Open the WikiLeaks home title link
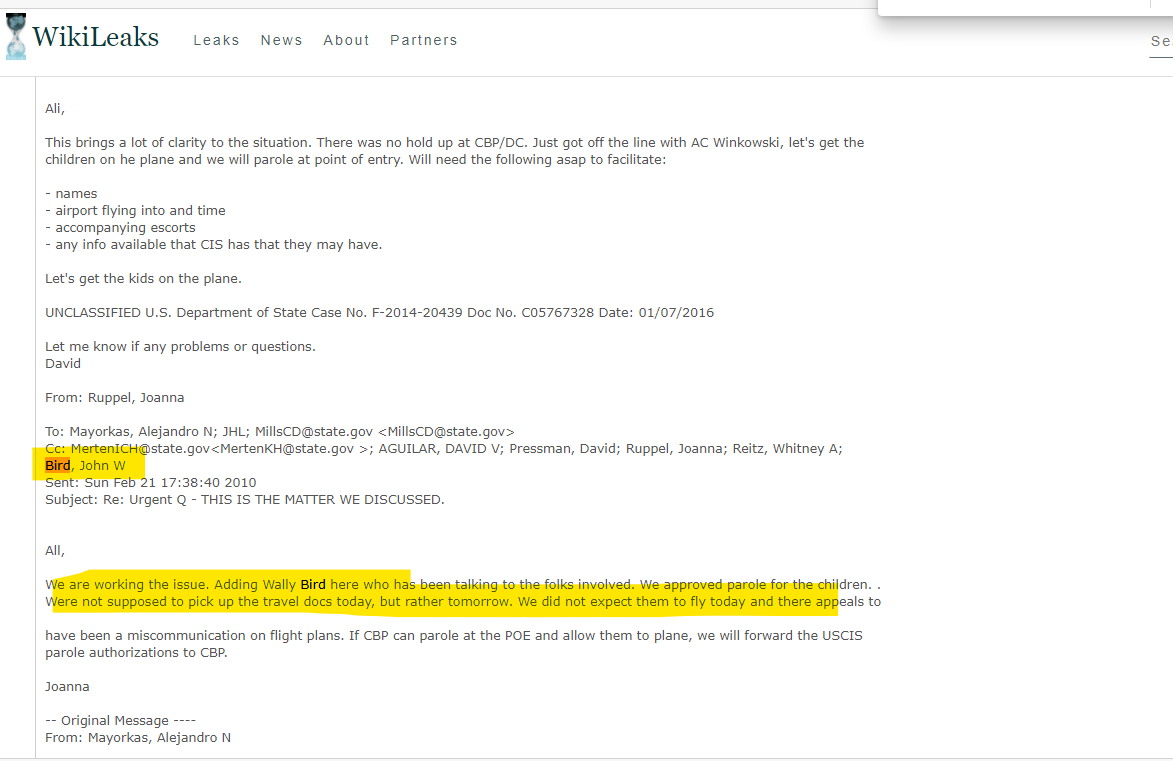Image resolution: width=1173 pixels, height=761 pixels. pyautogui.click(x=95, y=37)
